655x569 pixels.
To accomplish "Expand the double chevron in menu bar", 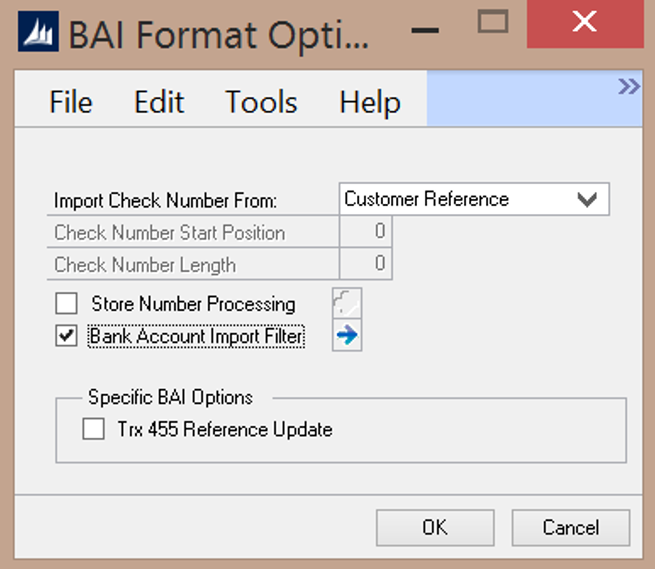I will [628, 87].
